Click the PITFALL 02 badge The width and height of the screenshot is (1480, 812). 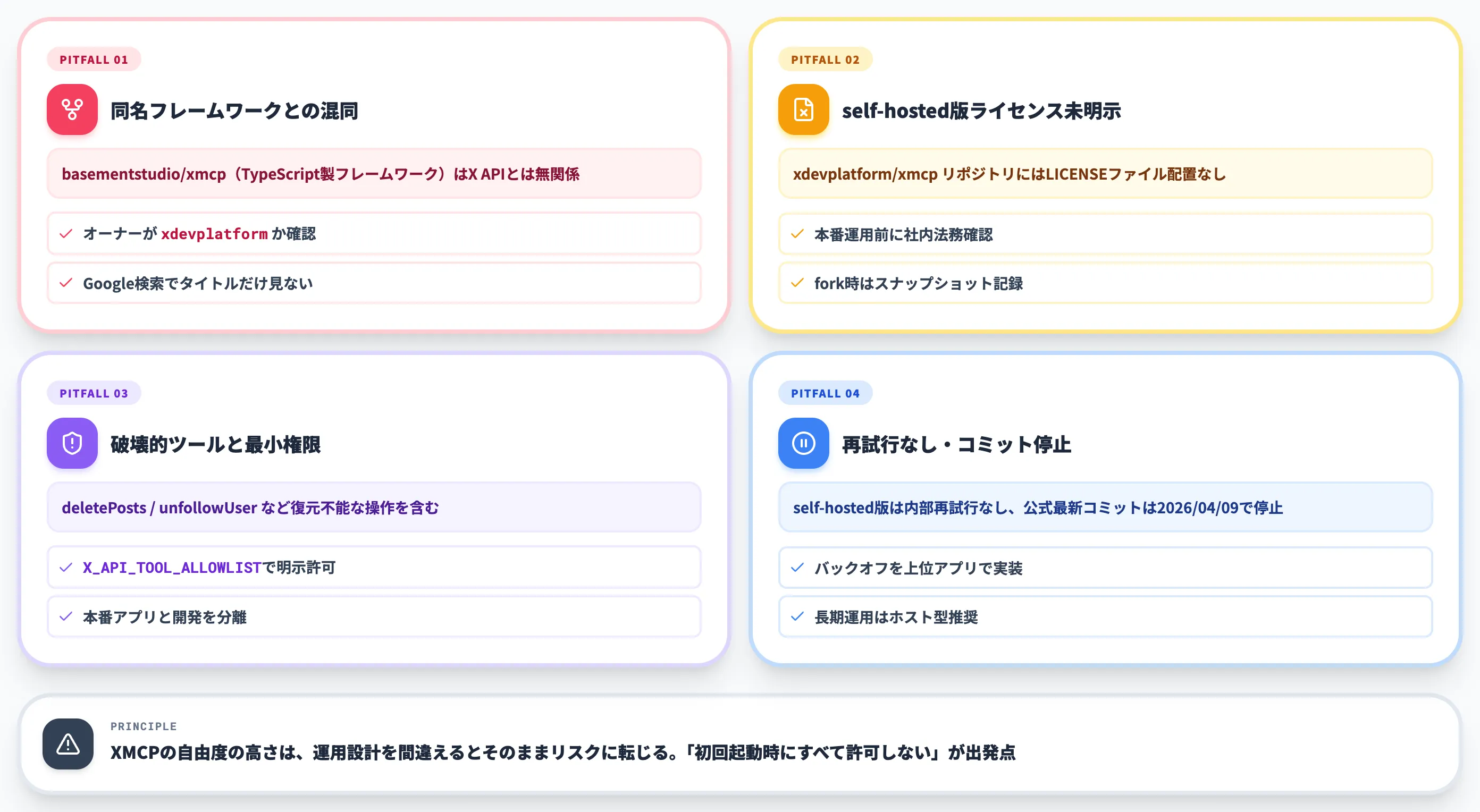(825, 59)
